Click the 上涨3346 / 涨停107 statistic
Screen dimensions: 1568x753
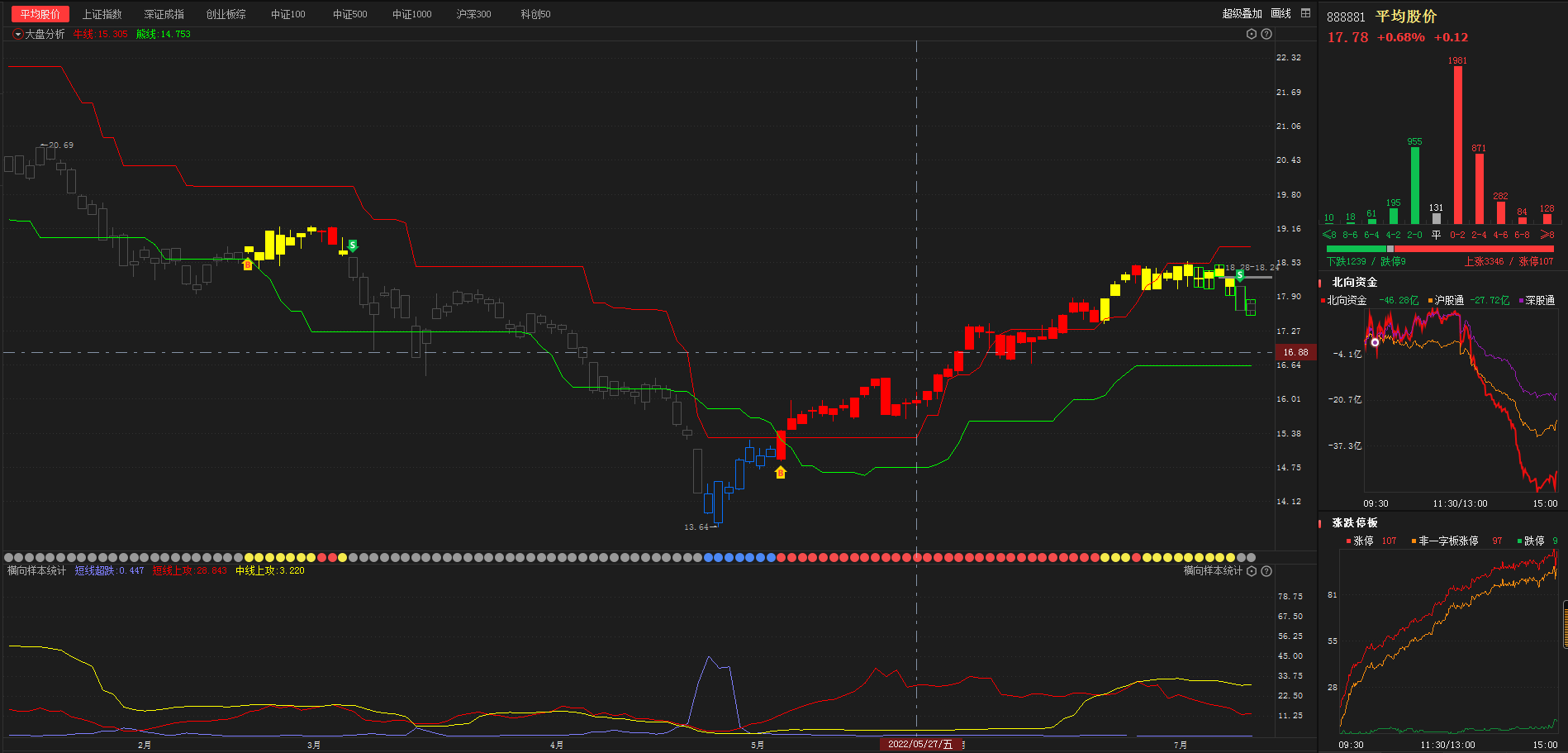pyautogui.click(x=1509, y=261)
